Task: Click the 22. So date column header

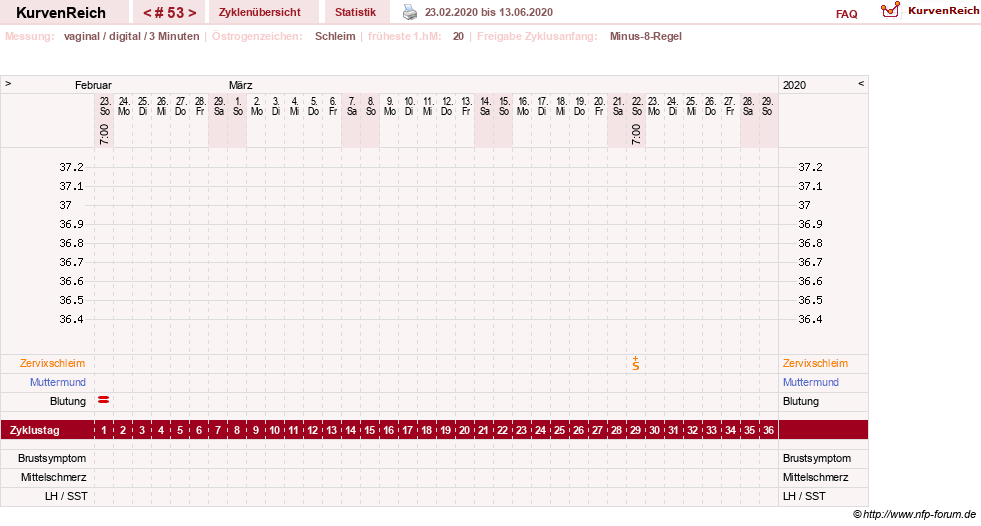Action: coord(637,106)
